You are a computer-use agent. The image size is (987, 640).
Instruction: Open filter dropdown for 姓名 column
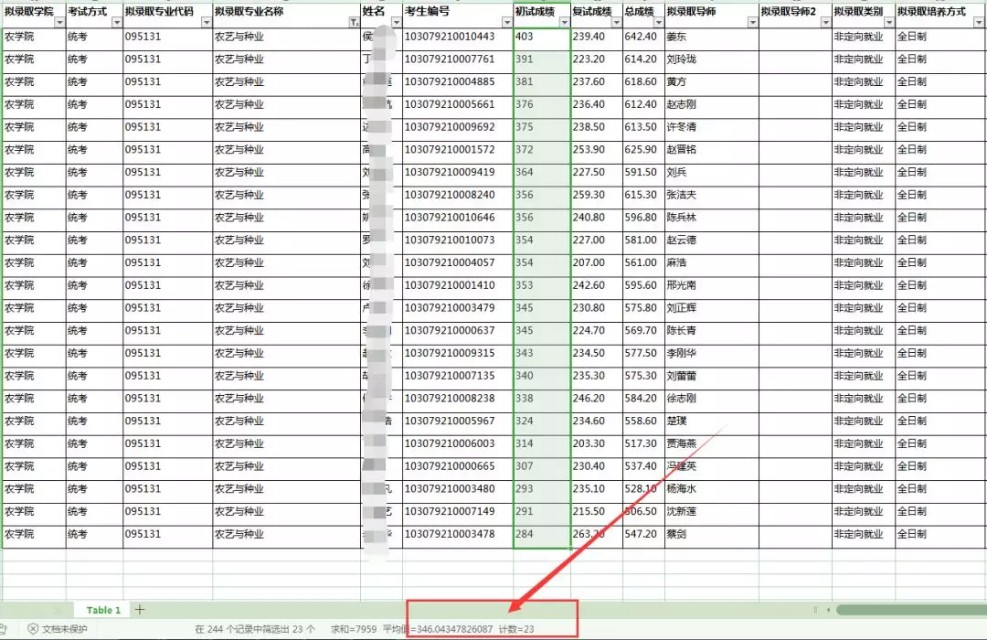pos(396,23)
